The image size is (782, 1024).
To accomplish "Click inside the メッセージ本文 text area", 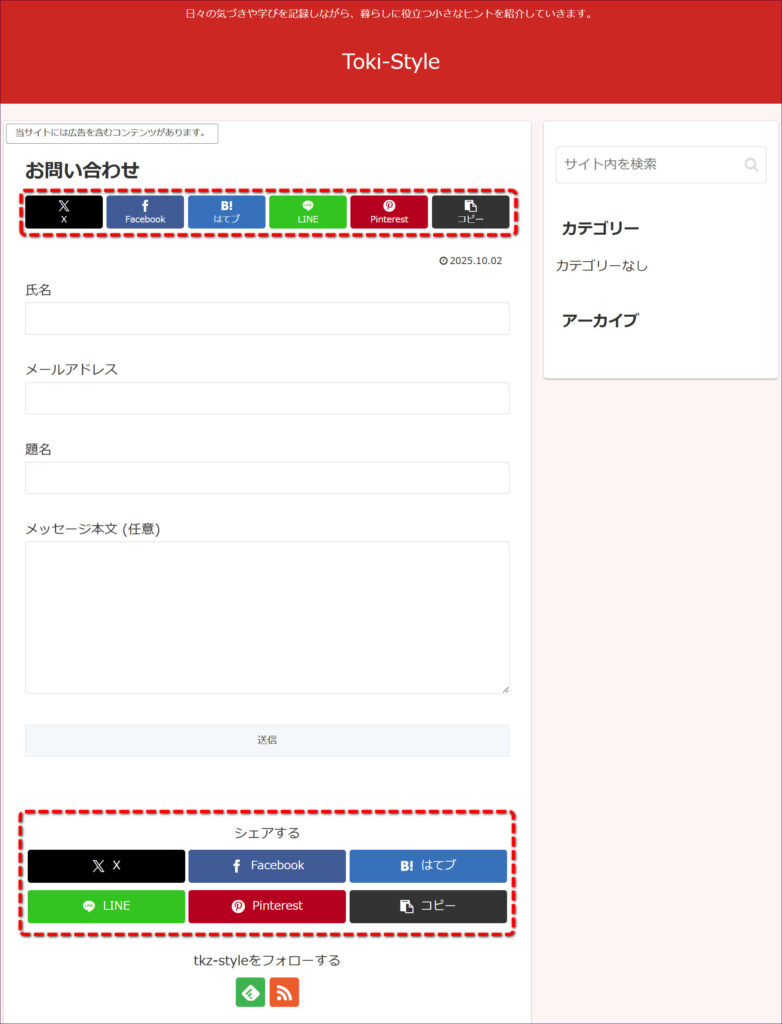I will 267,617.
